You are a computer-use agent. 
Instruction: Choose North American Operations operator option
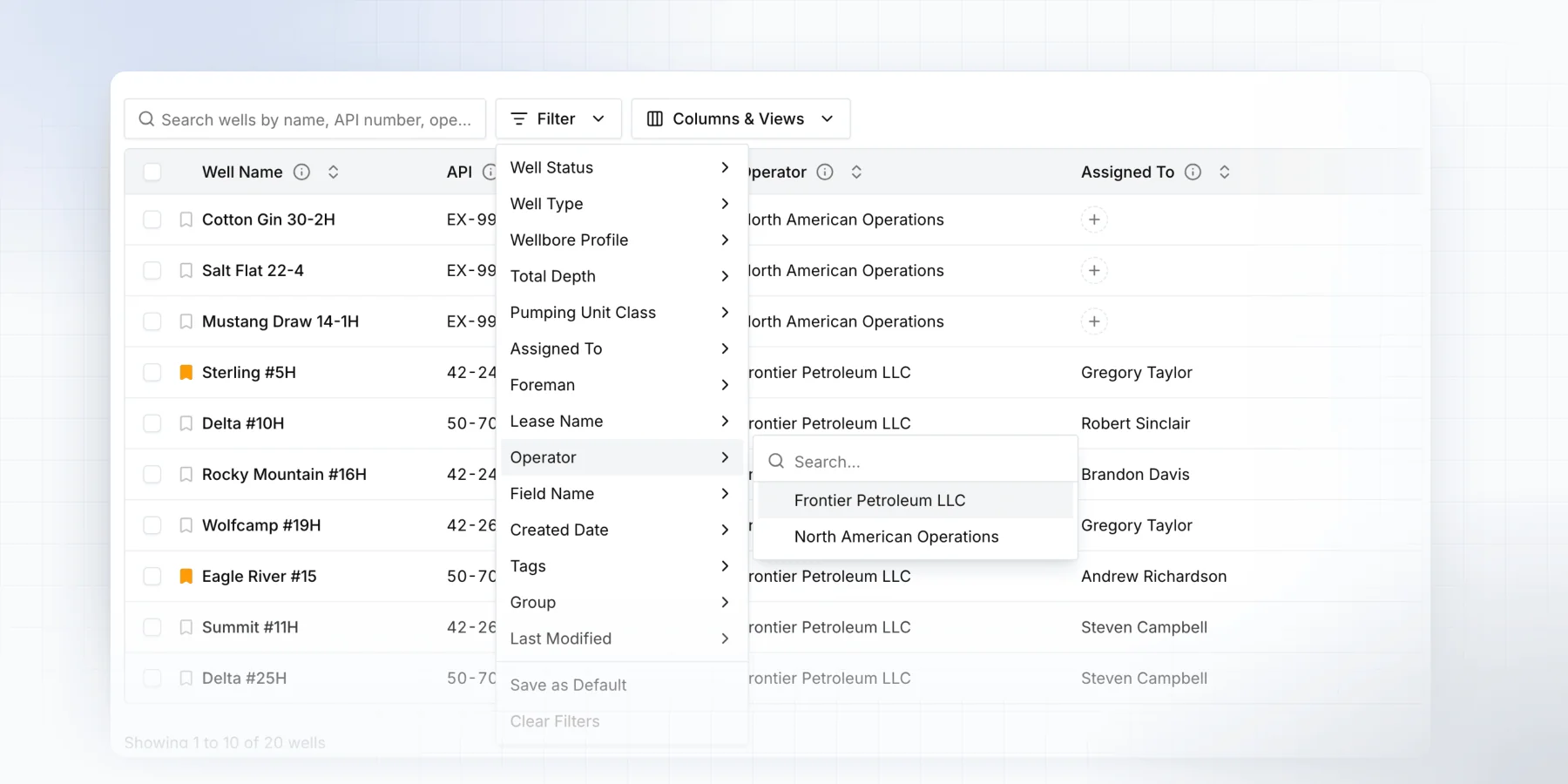point(915,537)
